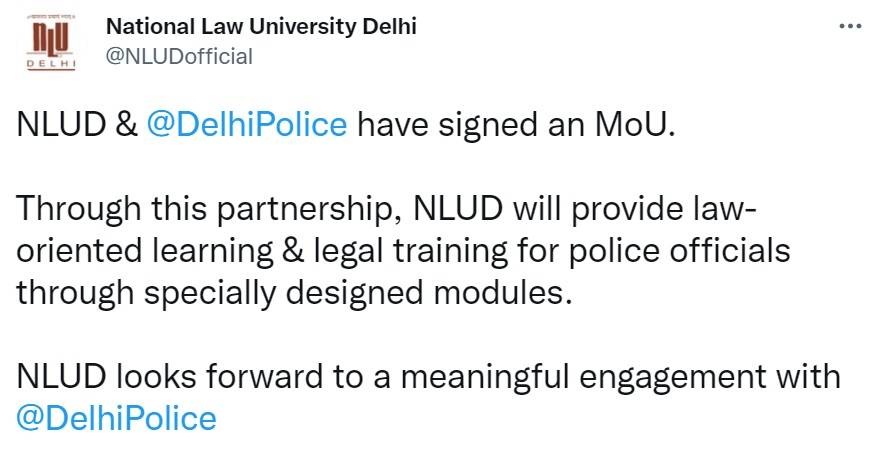Open @DelhiPolice mention in first line
Screen dimensions: 877x451
coord(247,125)
